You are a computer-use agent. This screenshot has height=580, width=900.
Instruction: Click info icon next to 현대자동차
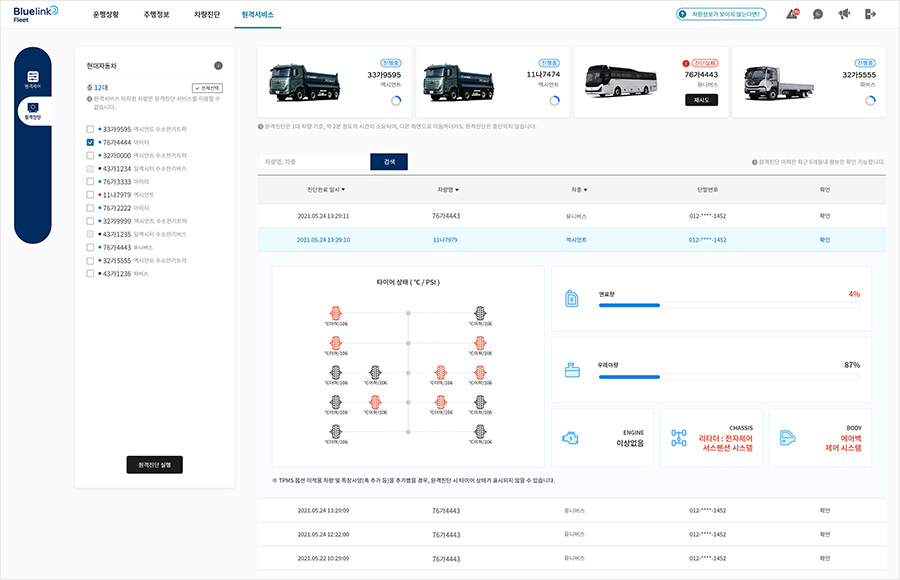tap(218, 66)
